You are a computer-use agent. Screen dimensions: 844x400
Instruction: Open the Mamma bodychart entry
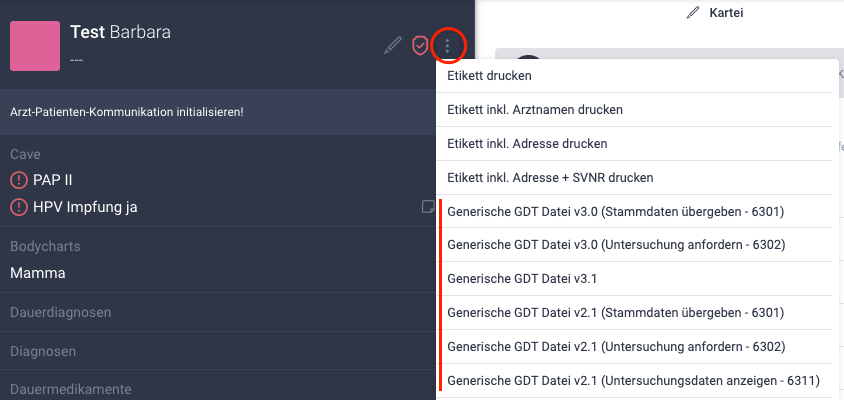tap(38, 273)
